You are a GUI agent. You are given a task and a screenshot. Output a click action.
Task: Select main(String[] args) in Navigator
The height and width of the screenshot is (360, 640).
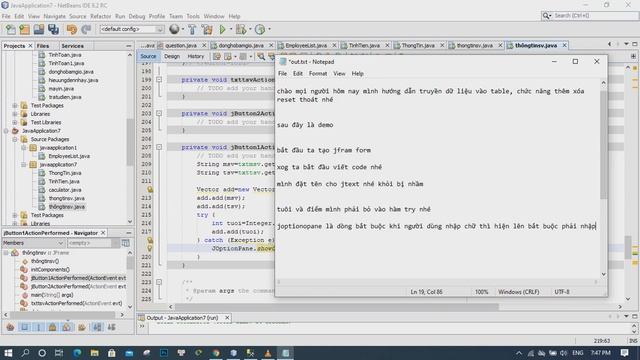[52, 295]
